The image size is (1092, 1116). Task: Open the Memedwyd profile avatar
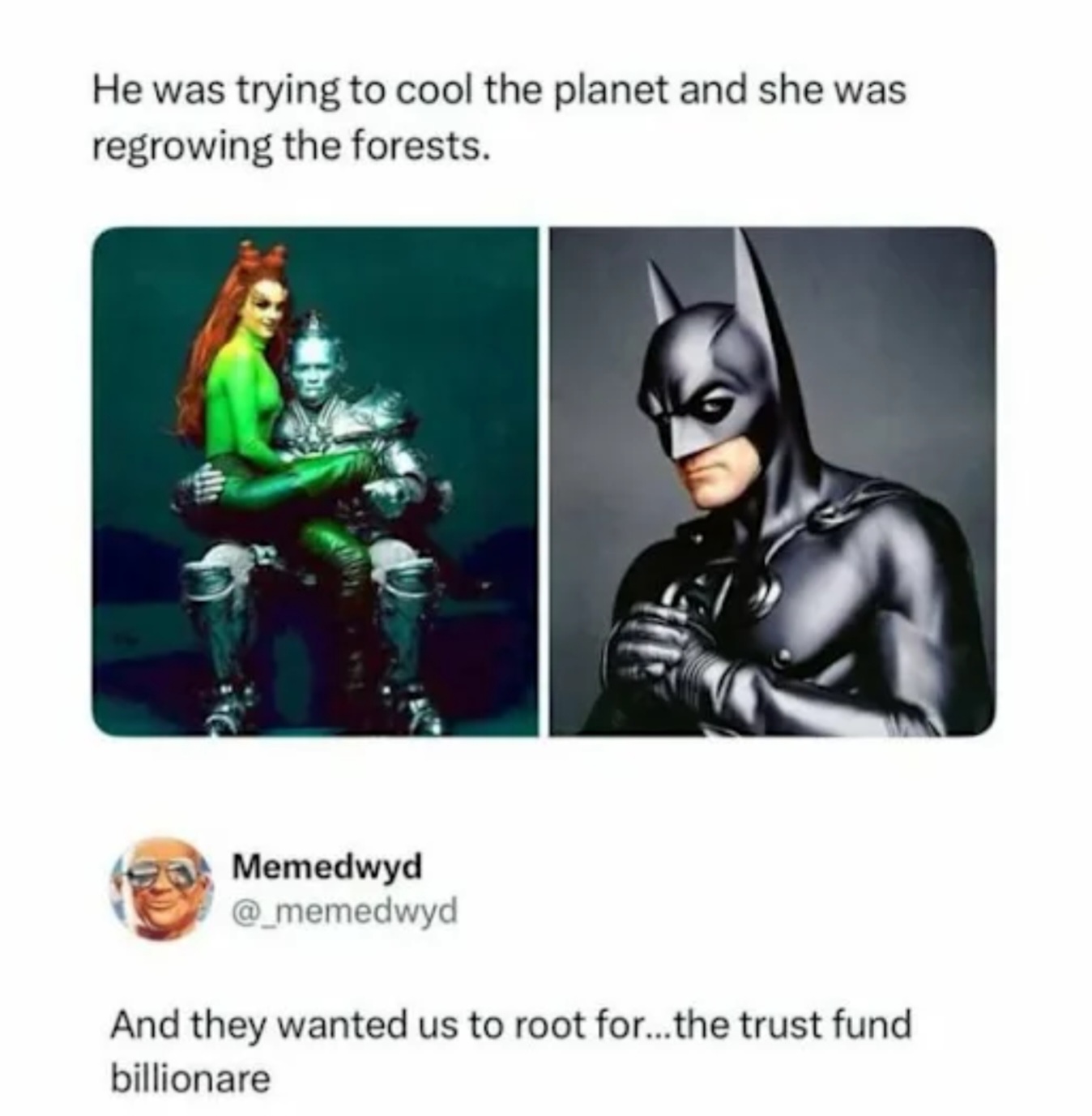162,887
